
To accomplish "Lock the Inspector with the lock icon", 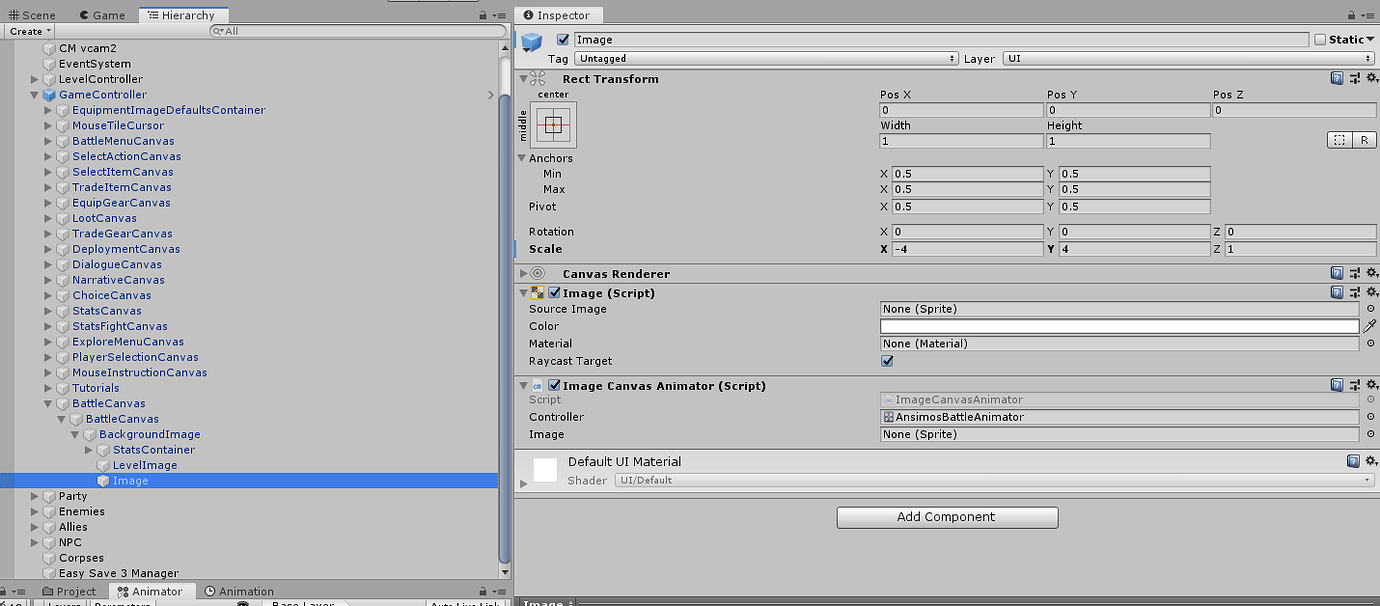I will click(1352, 14).
